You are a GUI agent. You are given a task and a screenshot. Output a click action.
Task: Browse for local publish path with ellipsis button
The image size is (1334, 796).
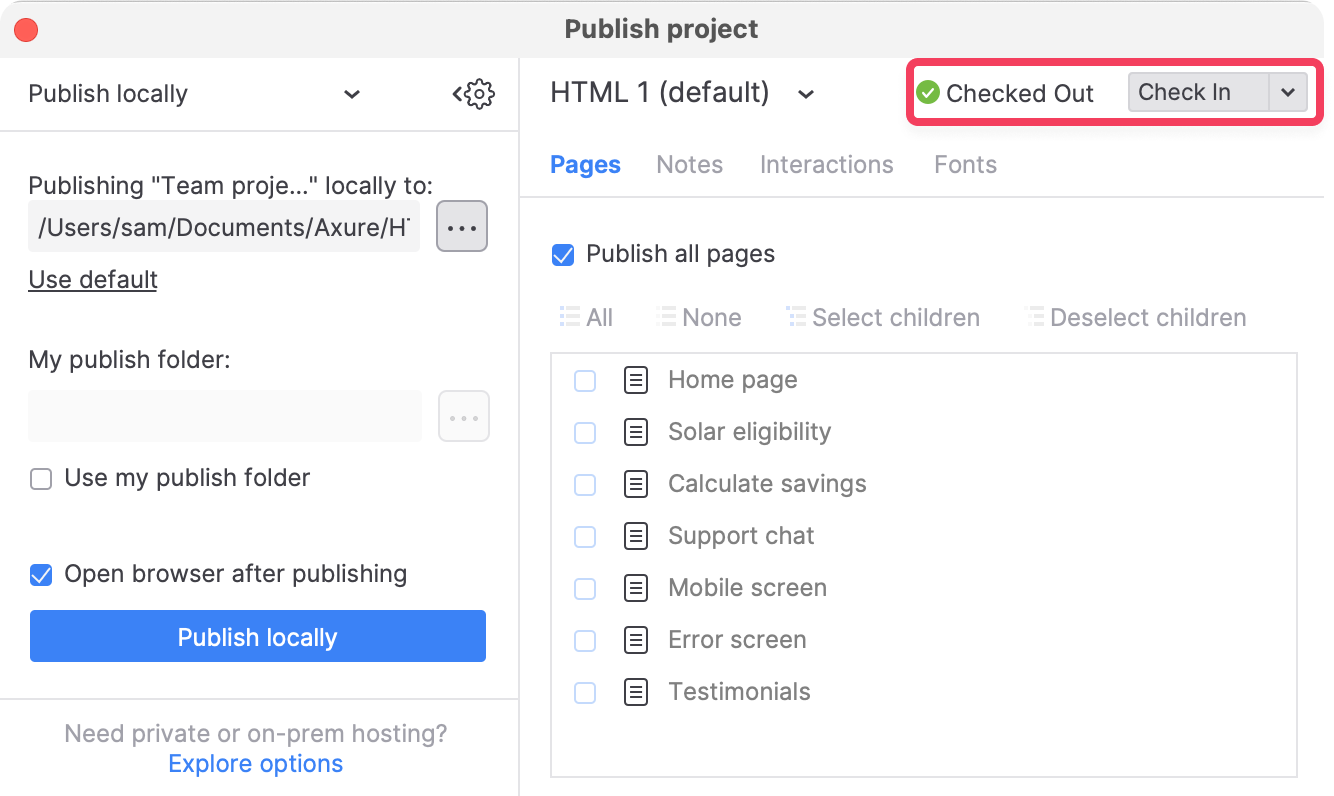pyautogui.click(x=462, y=227)
